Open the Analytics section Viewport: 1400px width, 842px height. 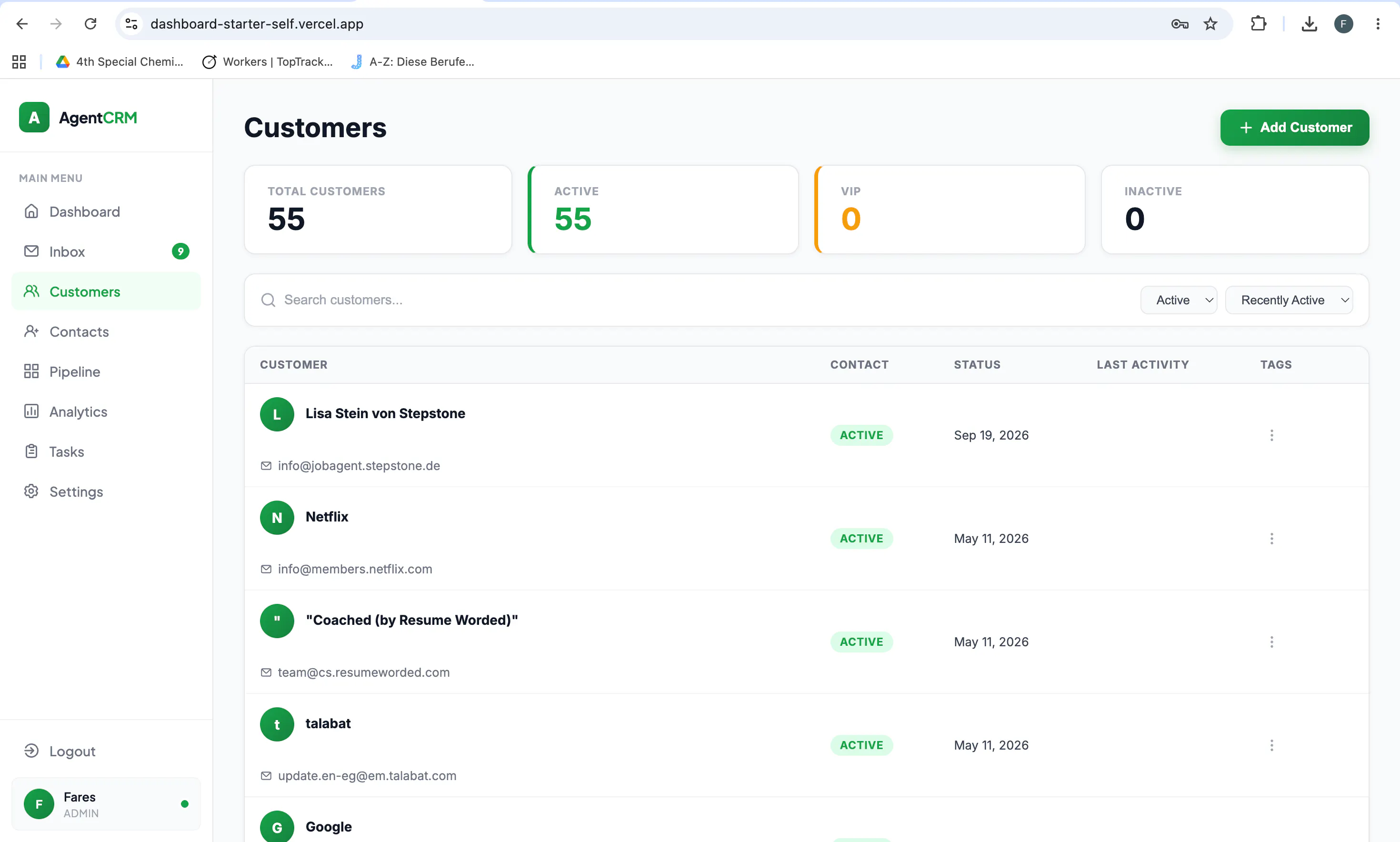pyautogui.click(x=106, y=411)
